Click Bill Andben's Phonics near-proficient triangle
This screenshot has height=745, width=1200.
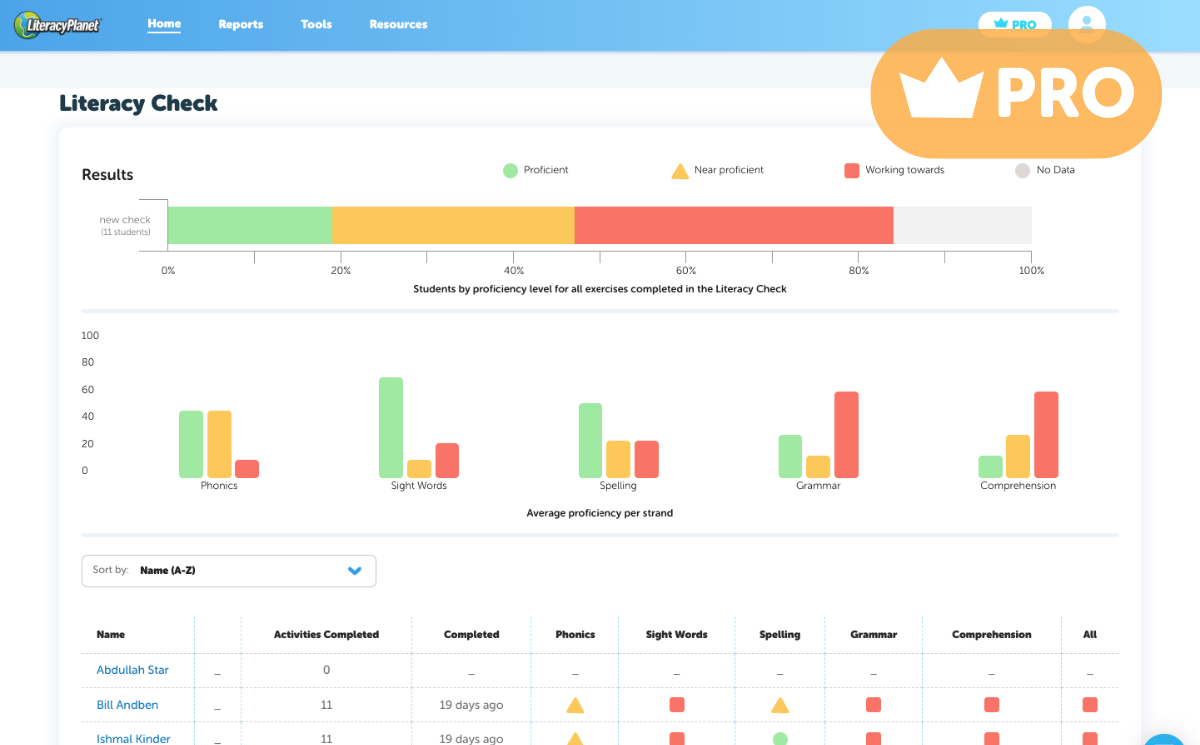tap(575, 705)
